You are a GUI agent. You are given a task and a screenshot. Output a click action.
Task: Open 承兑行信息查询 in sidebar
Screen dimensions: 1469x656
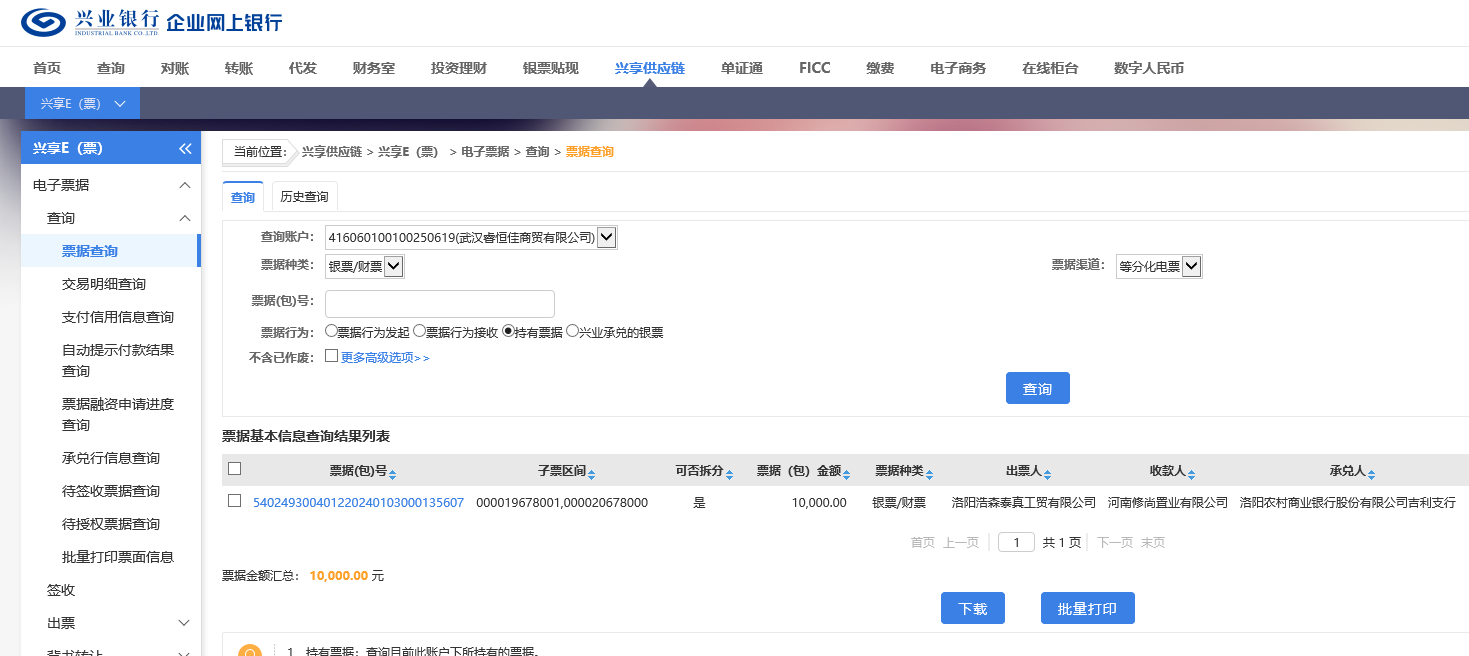pos(111,458)
